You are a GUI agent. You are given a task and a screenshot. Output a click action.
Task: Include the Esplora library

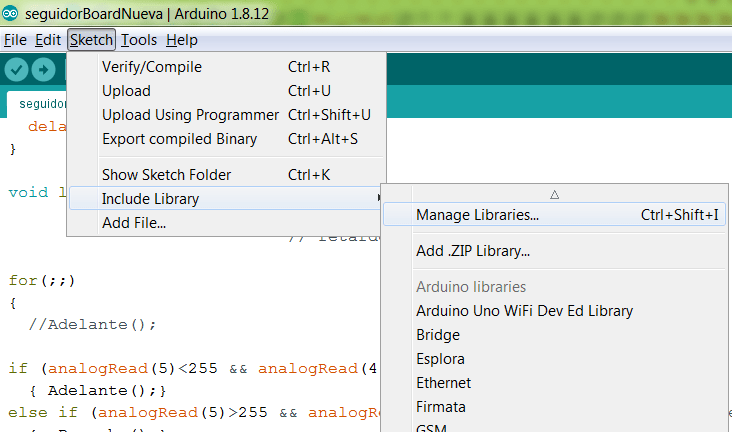click(x=554, y=359)
